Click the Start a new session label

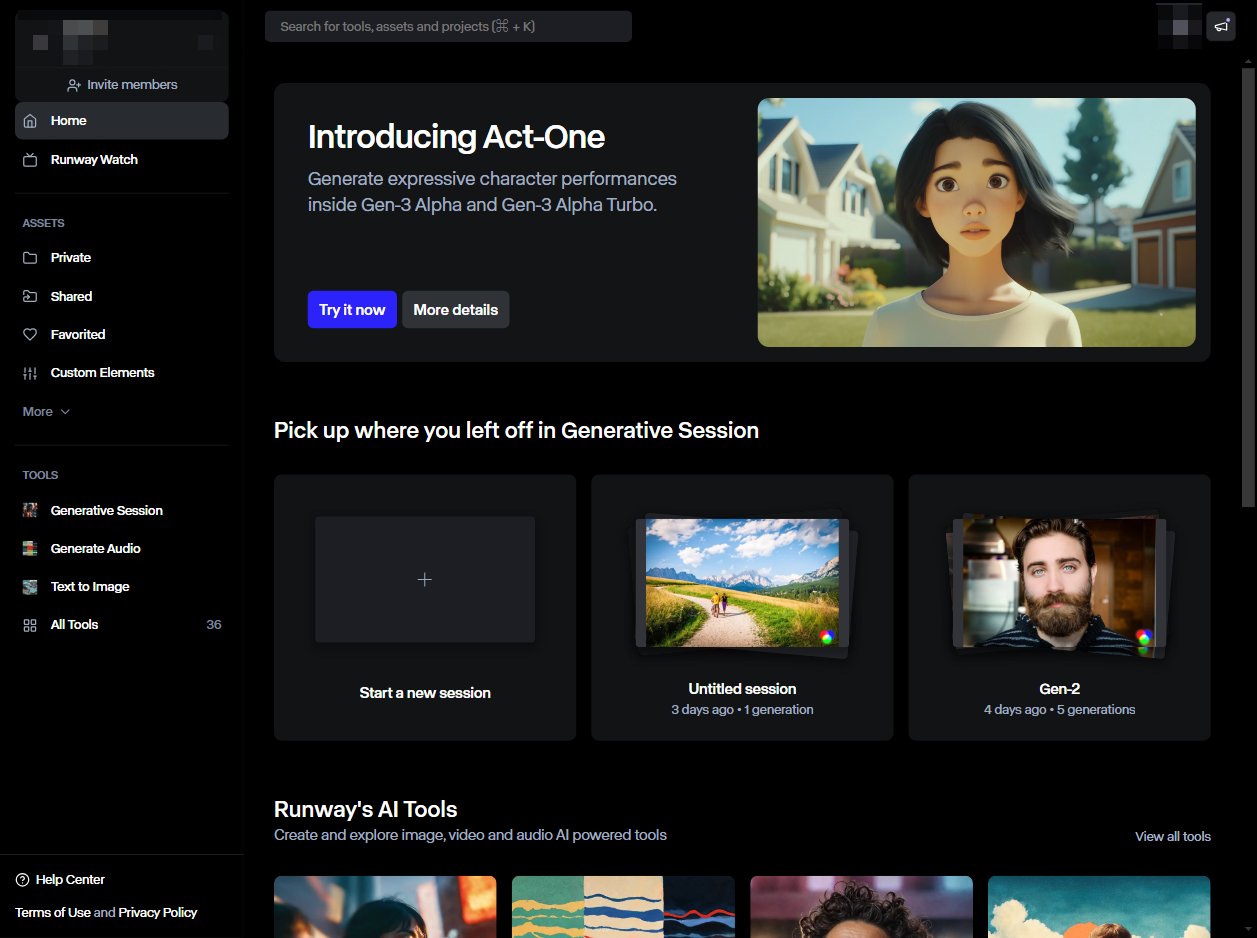[425, 693]
